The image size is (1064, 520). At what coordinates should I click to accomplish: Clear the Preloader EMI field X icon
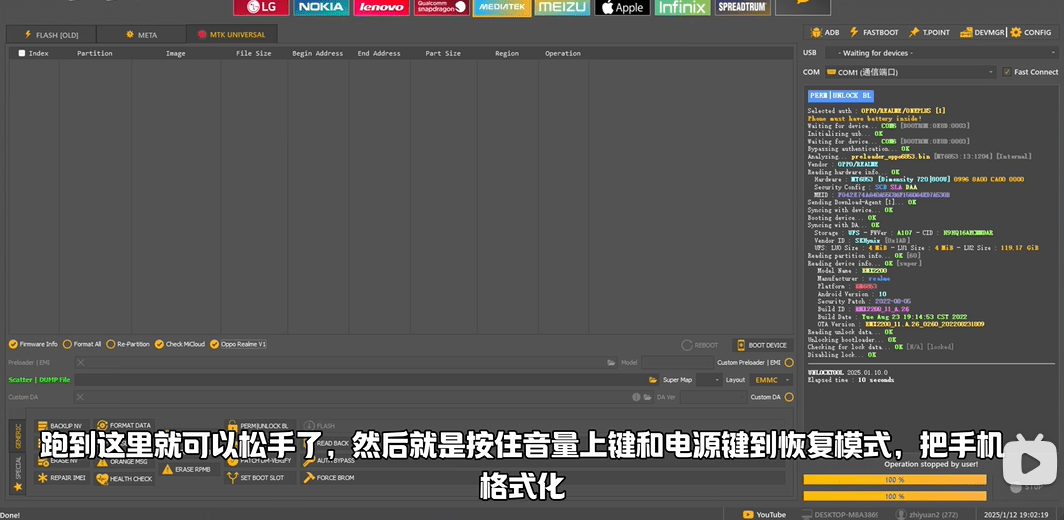click(81, 363)
